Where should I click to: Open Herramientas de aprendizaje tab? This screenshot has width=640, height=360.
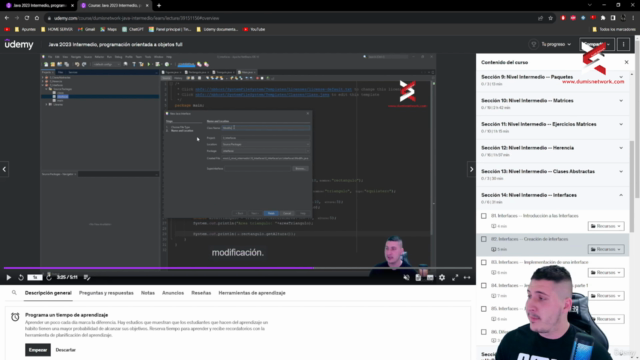(x=252, y=293)
